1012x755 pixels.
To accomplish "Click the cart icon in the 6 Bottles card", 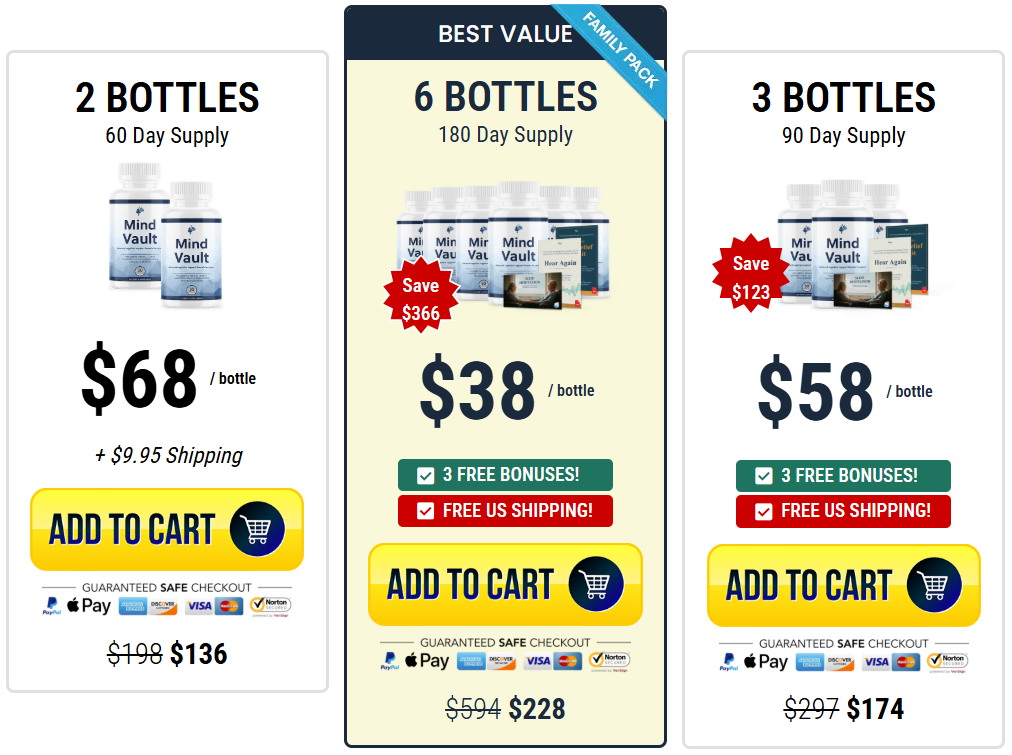I will tap(596, 584).
